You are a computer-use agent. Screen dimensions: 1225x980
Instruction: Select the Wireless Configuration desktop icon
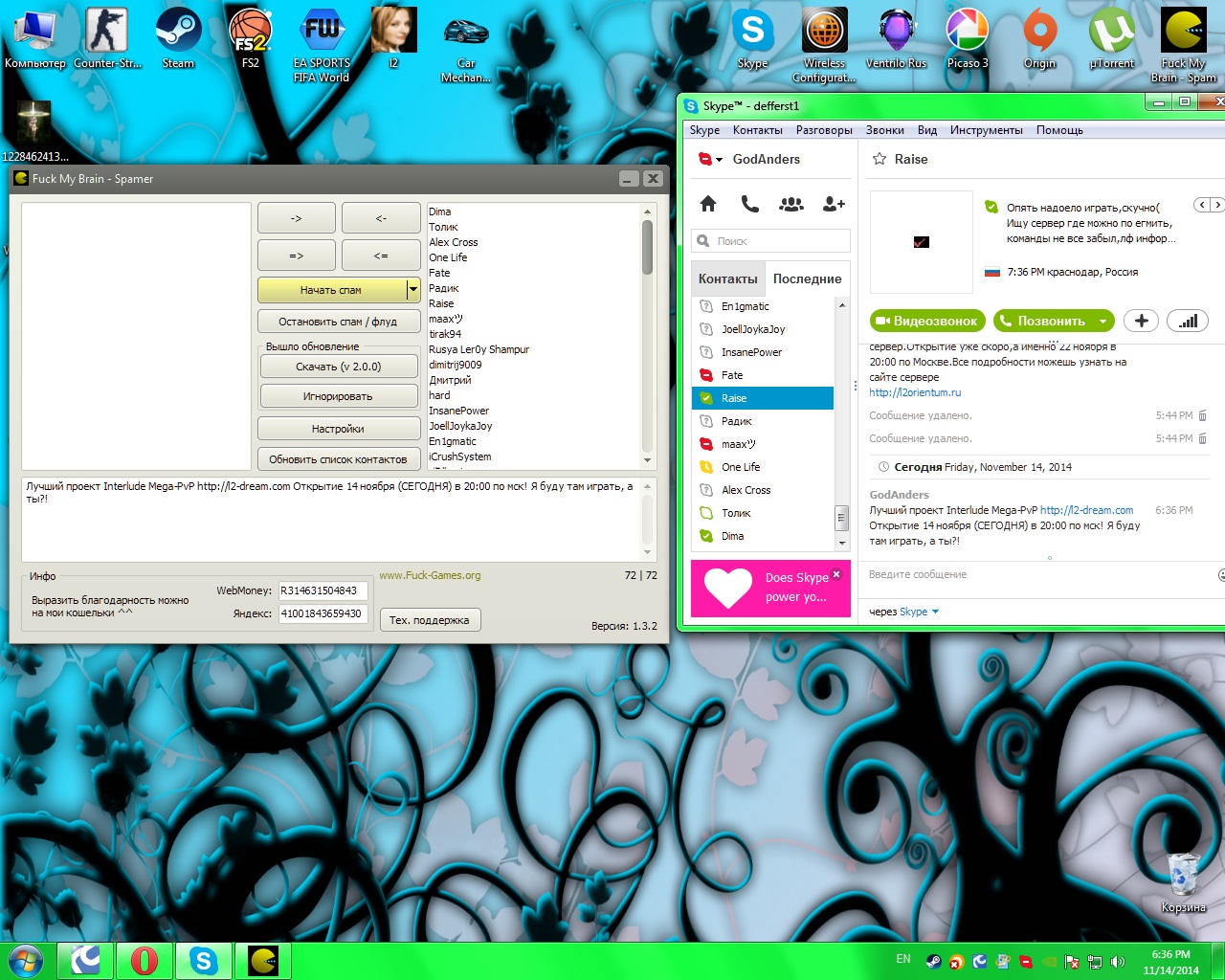824,45
